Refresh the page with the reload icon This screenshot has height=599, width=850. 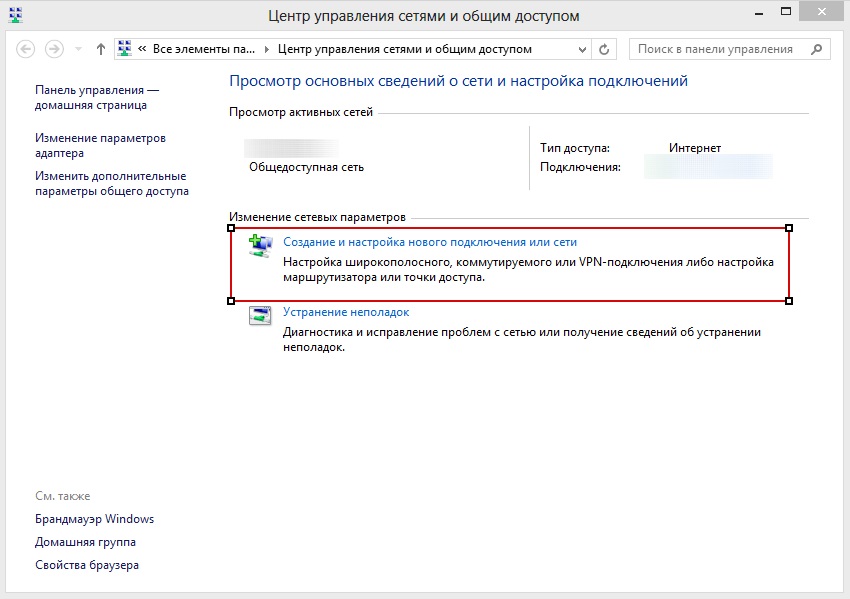(604, 49)
